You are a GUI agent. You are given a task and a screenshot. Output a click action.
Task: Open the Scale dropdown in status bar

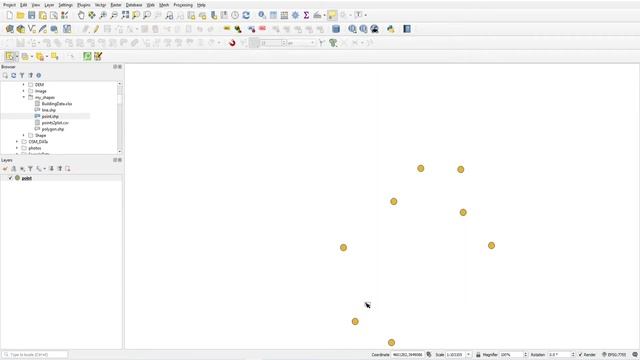[x=468, y=355]
